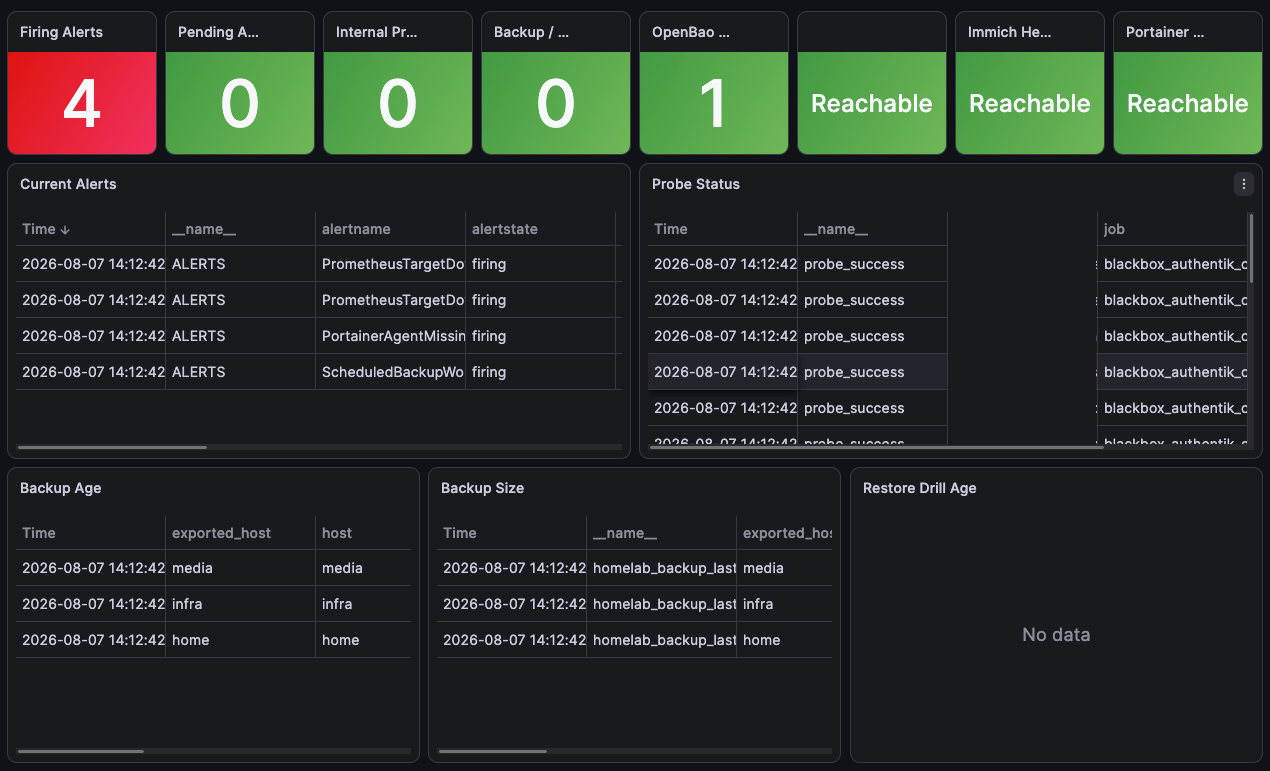Click the Restore Drill Age panel title

click(919, 488)
